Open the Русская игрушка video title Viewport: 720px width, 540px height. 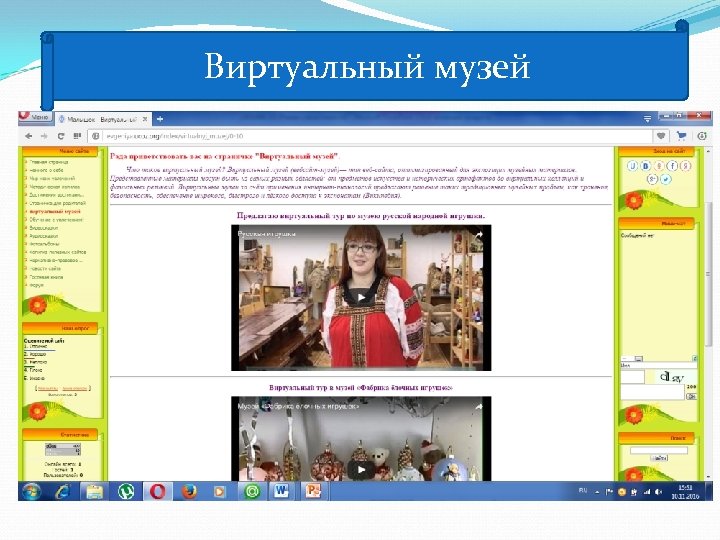(266, 234)
